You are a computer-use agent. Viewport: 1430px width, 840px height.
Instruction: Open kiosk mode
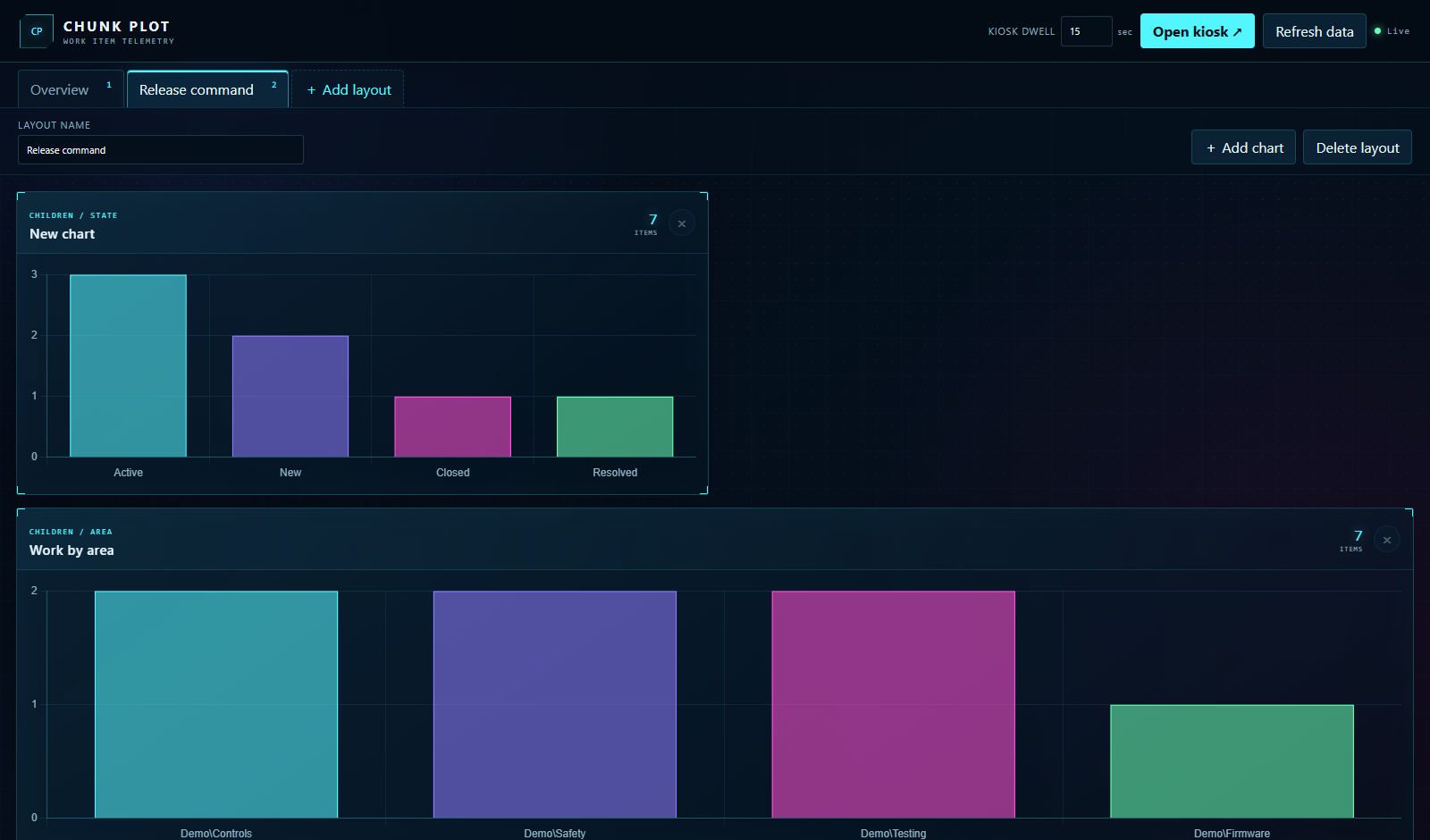coord(1198,31)
